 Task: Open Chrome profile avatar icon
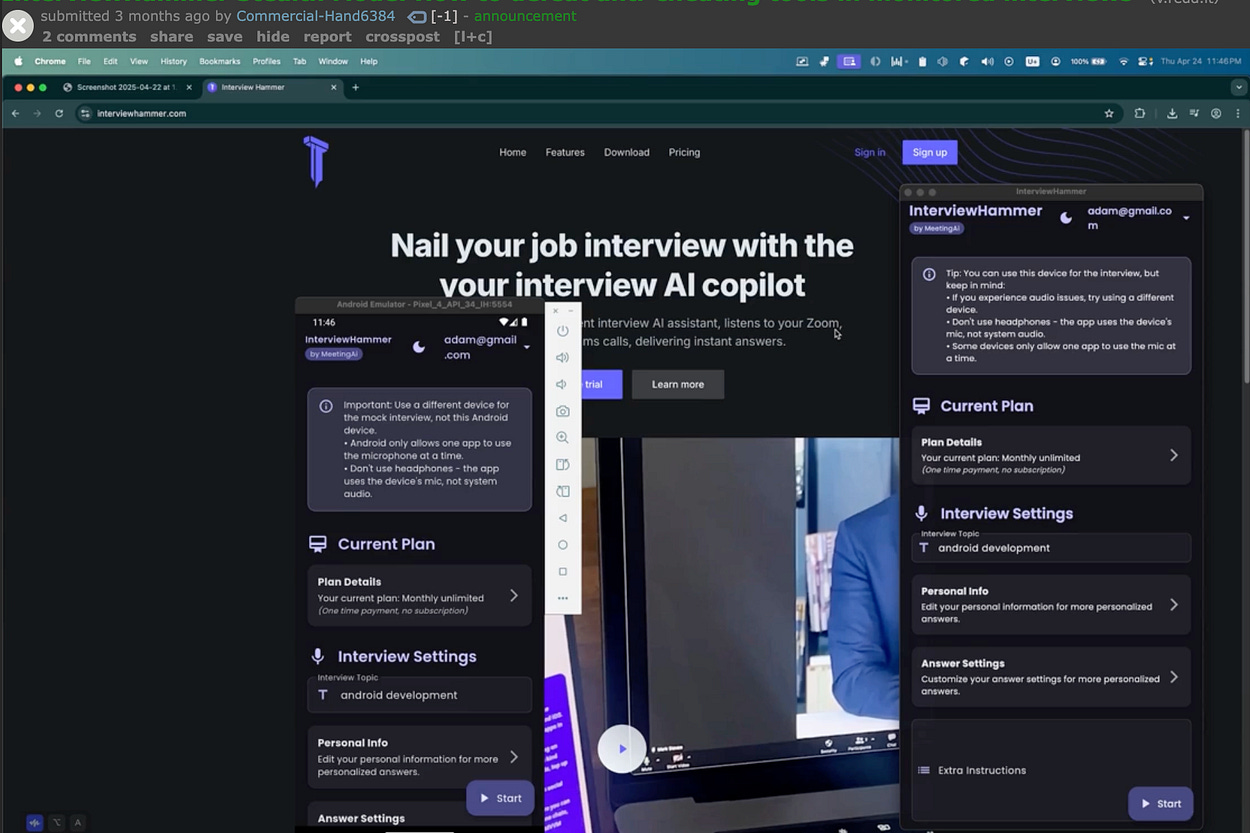point(1216,114)
